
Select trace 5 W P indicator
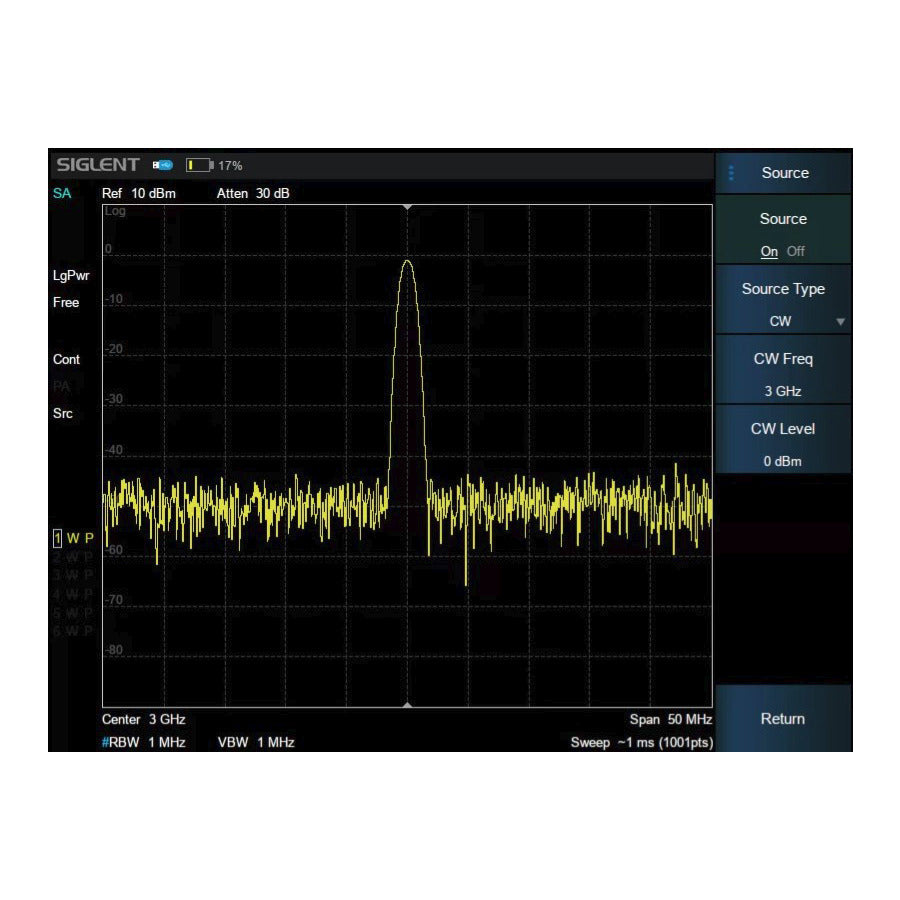click(73, 613)
